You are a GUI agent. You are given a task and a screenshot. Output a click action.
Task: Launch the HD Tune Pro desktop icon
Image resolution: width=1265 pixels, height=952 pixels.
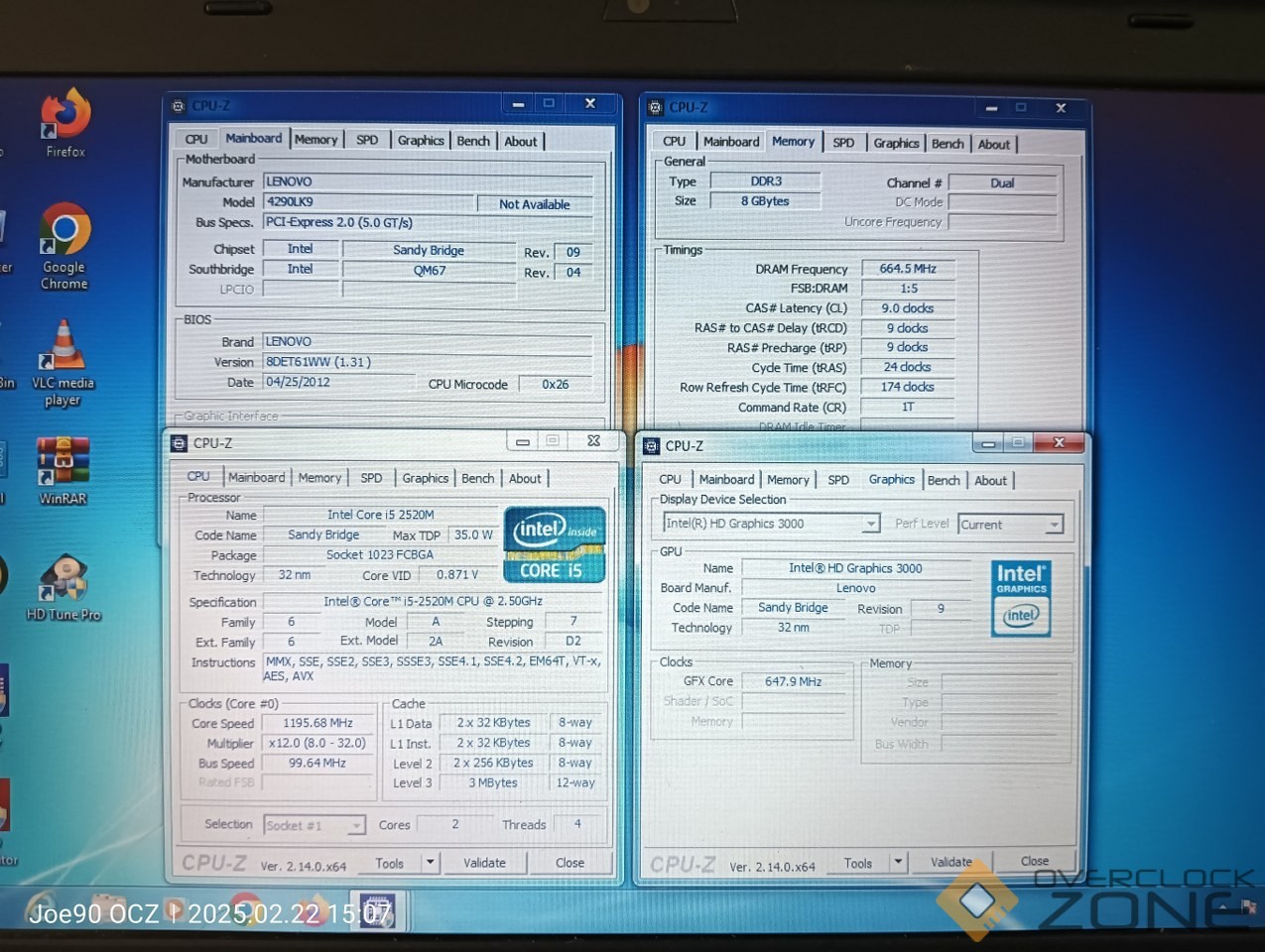63,587
